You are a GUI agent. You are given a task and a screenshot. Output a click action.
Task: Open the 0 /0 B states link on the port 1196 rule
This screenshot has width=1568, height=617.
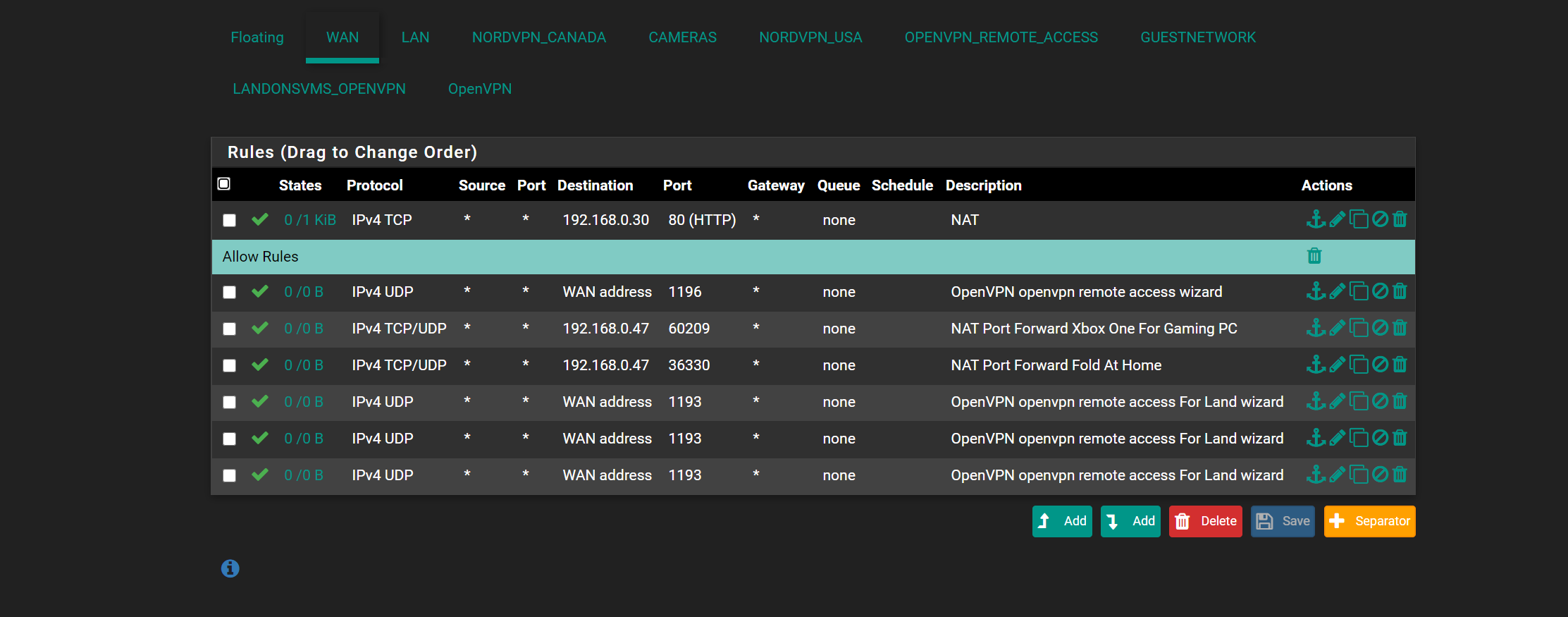304,292
